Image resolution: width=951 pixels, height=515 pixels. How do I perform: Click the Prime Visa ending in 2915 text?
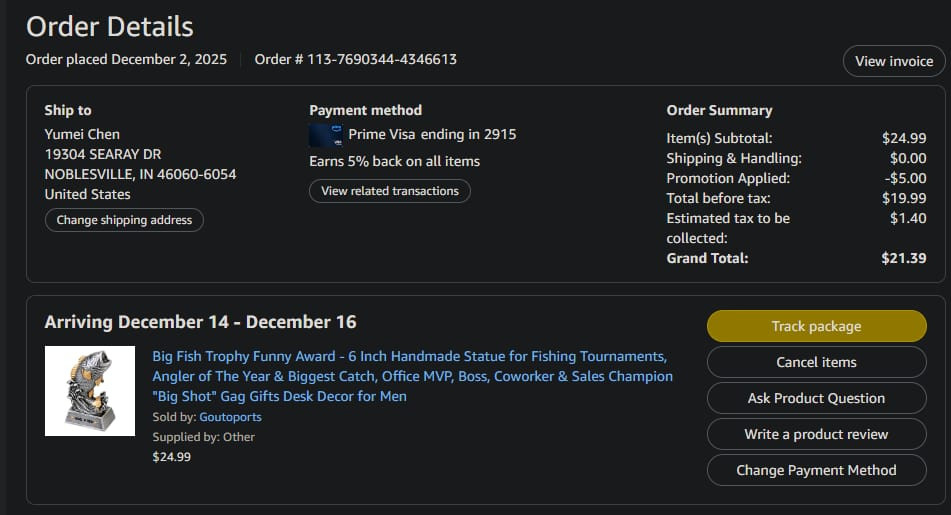432,134
